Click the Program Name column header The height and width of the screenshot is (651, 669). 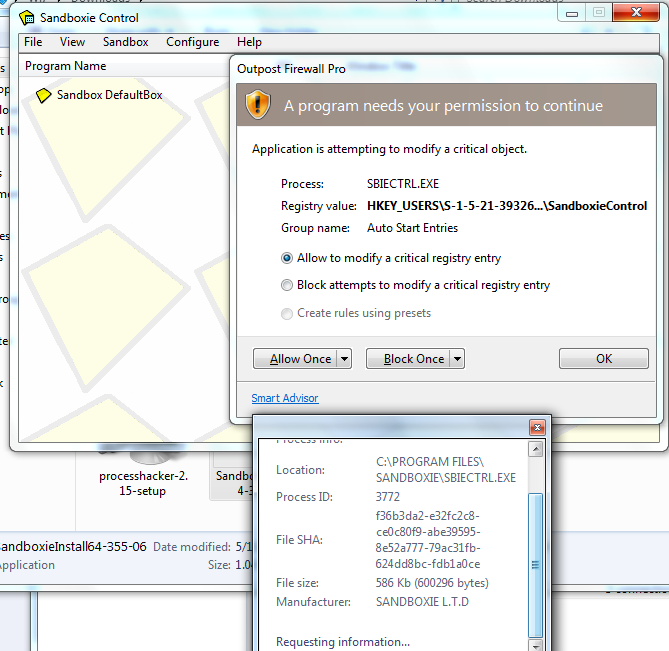124,66
